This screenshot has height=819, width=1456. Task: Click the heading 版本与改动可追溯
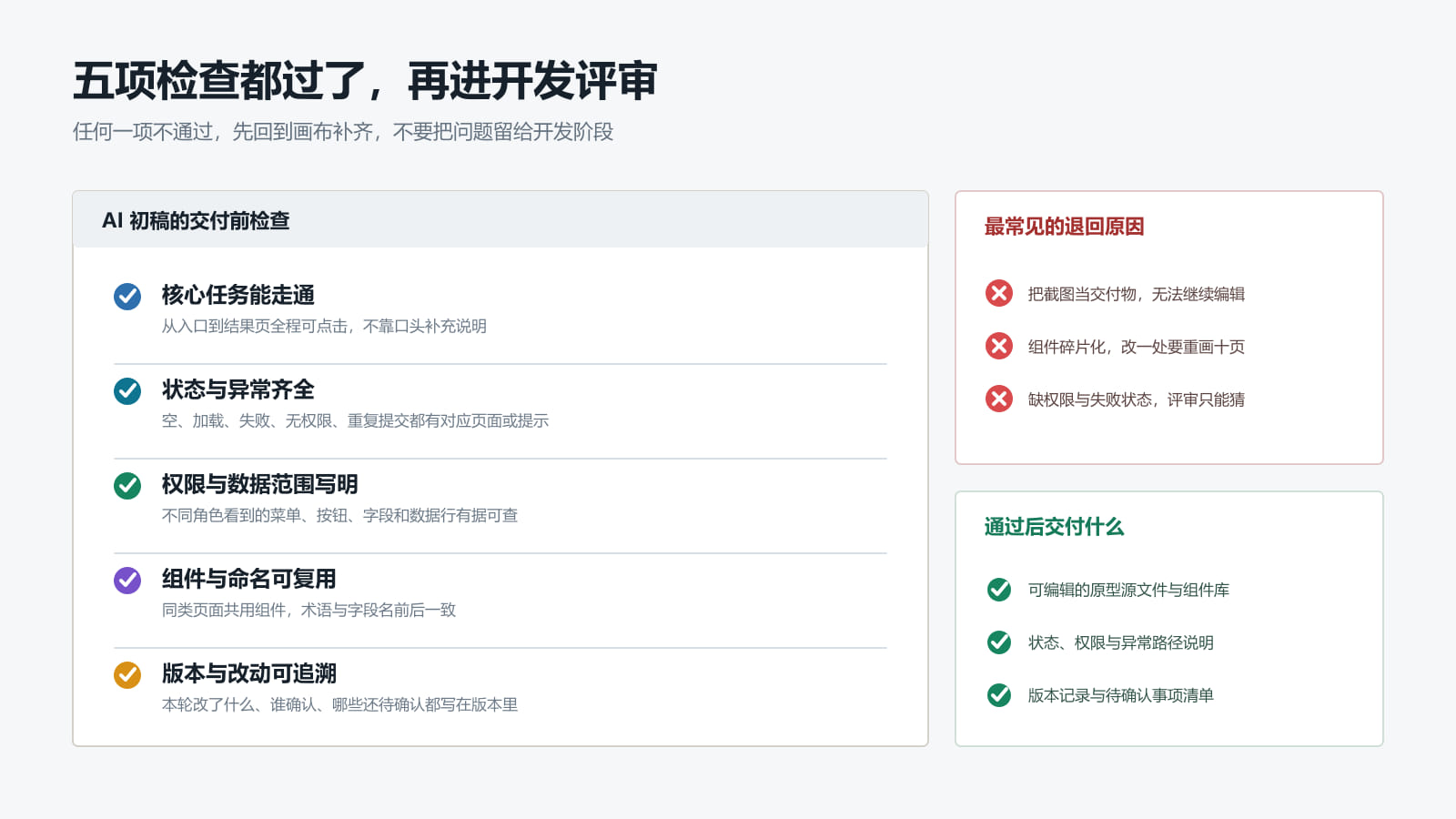249,673
